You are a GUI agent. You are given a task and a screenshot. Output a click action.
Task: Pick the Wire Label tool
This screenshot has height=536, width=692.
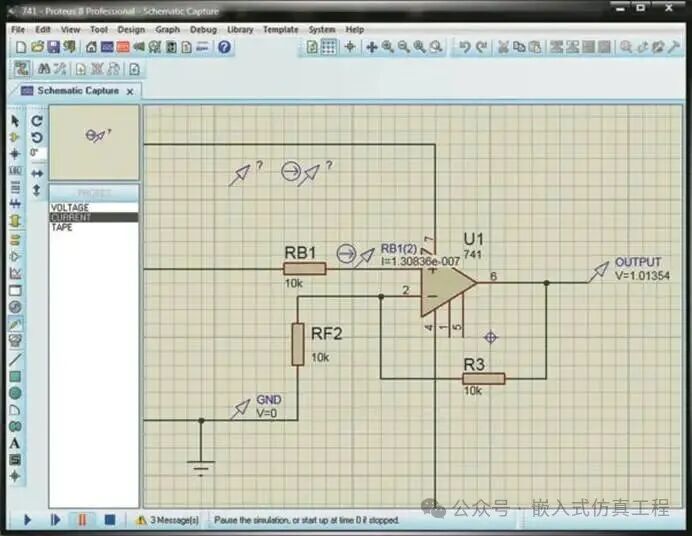pos(15,170)
